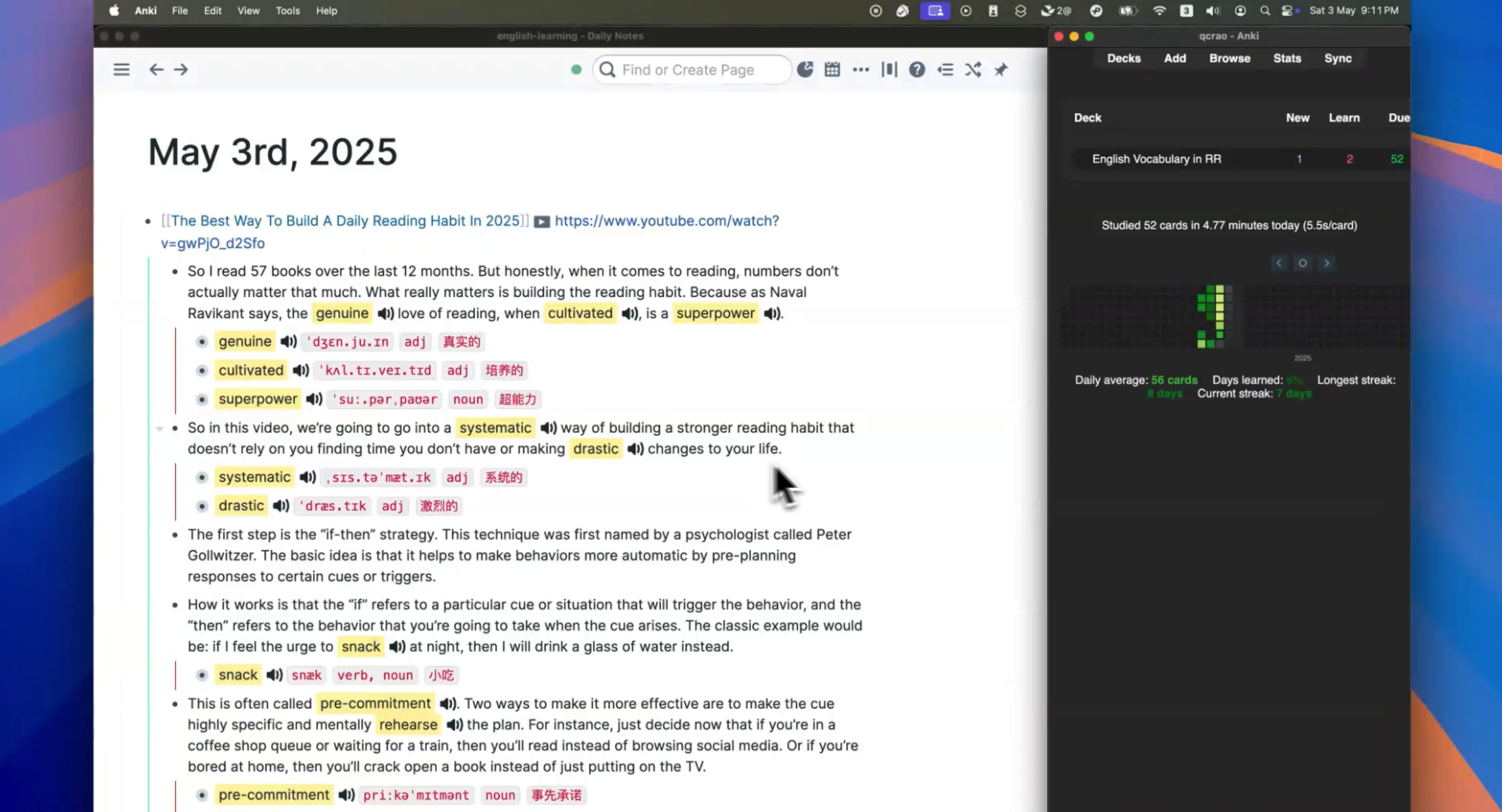The height and width of the screenshot is (812, 1502).
Task: Collapse the systematic paragraph block caret
Action: pos(159,428)
